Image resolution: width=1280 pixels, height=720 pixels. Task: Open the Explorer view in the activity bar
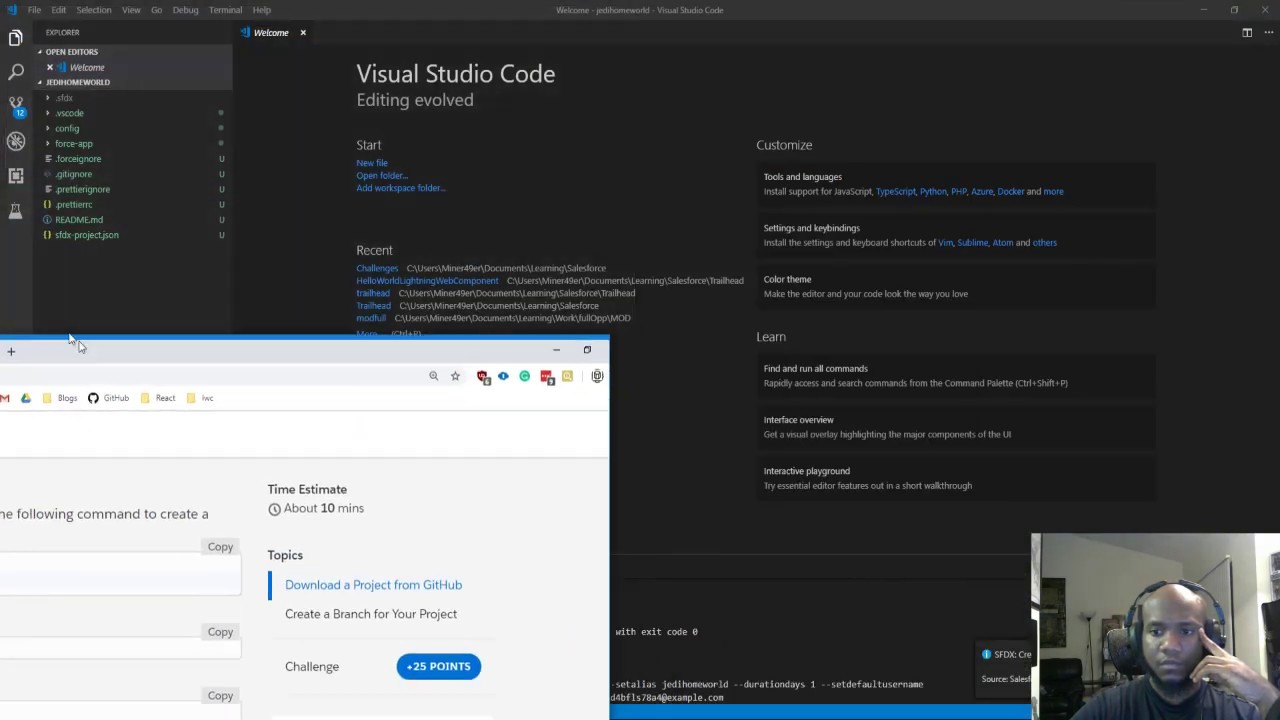(x=15, y=38)
